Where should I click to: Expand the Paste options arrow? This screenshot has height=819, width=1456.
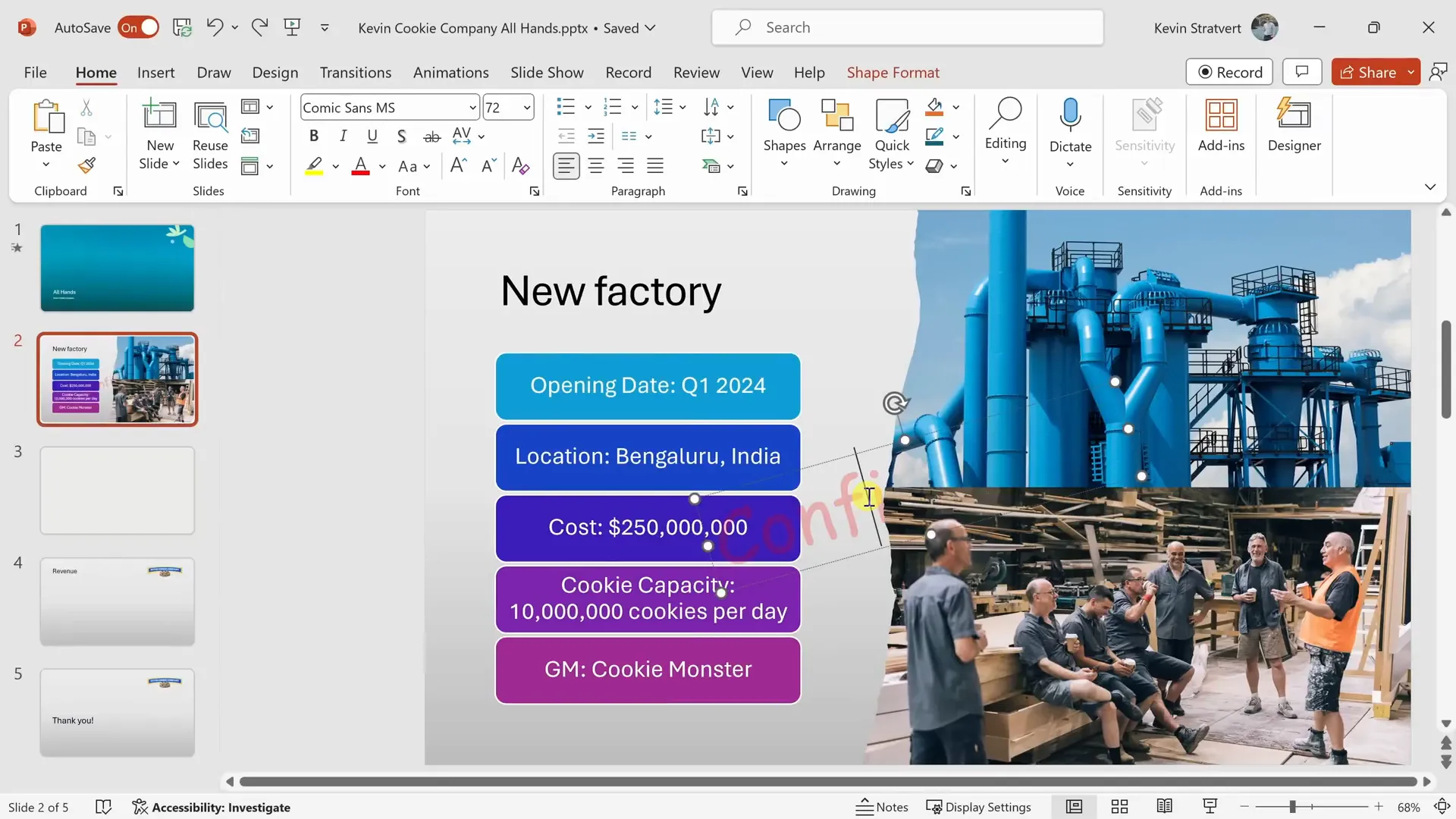pos(46,165)
